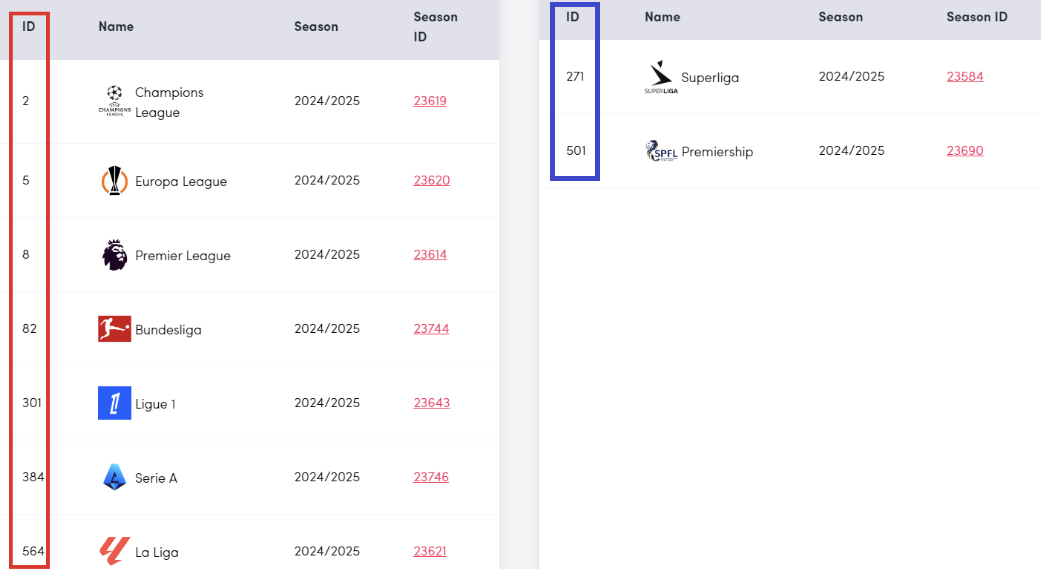Click the Europa League trophy logo
This screenshot has width=1041, height=569.
[114, 181]
